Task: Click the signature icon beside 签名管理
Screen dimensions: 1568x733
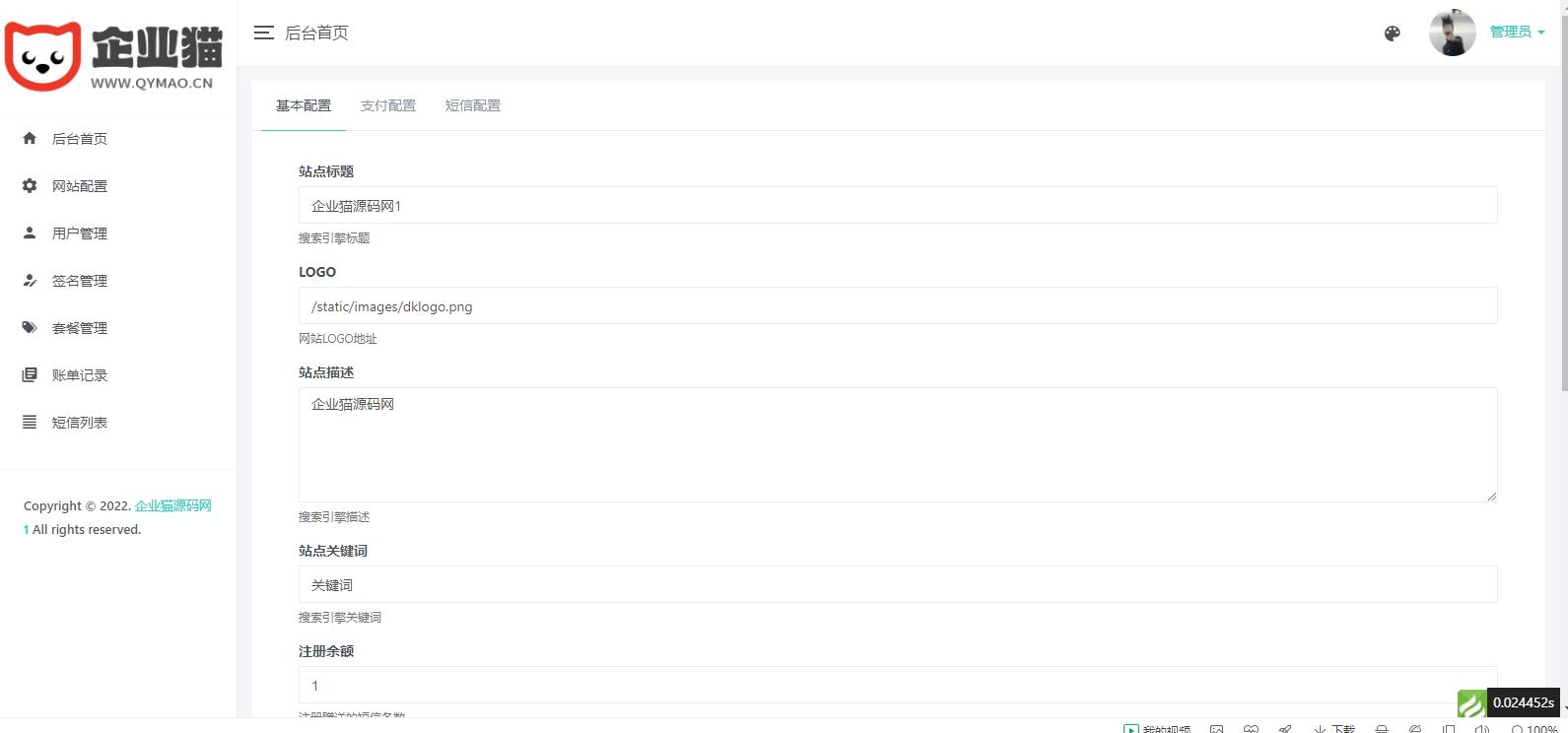Action: click(30, 280)
